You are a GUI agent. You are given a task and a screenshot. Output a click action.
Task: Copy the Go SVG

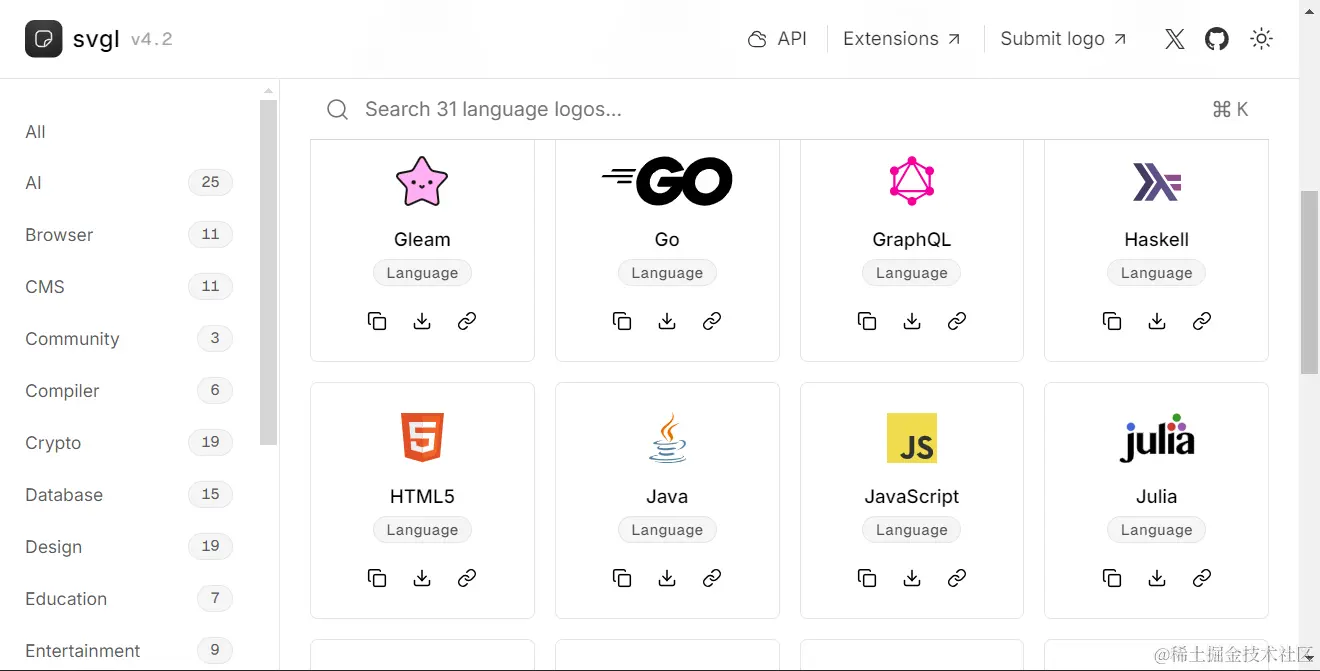[x=622, y=321]
